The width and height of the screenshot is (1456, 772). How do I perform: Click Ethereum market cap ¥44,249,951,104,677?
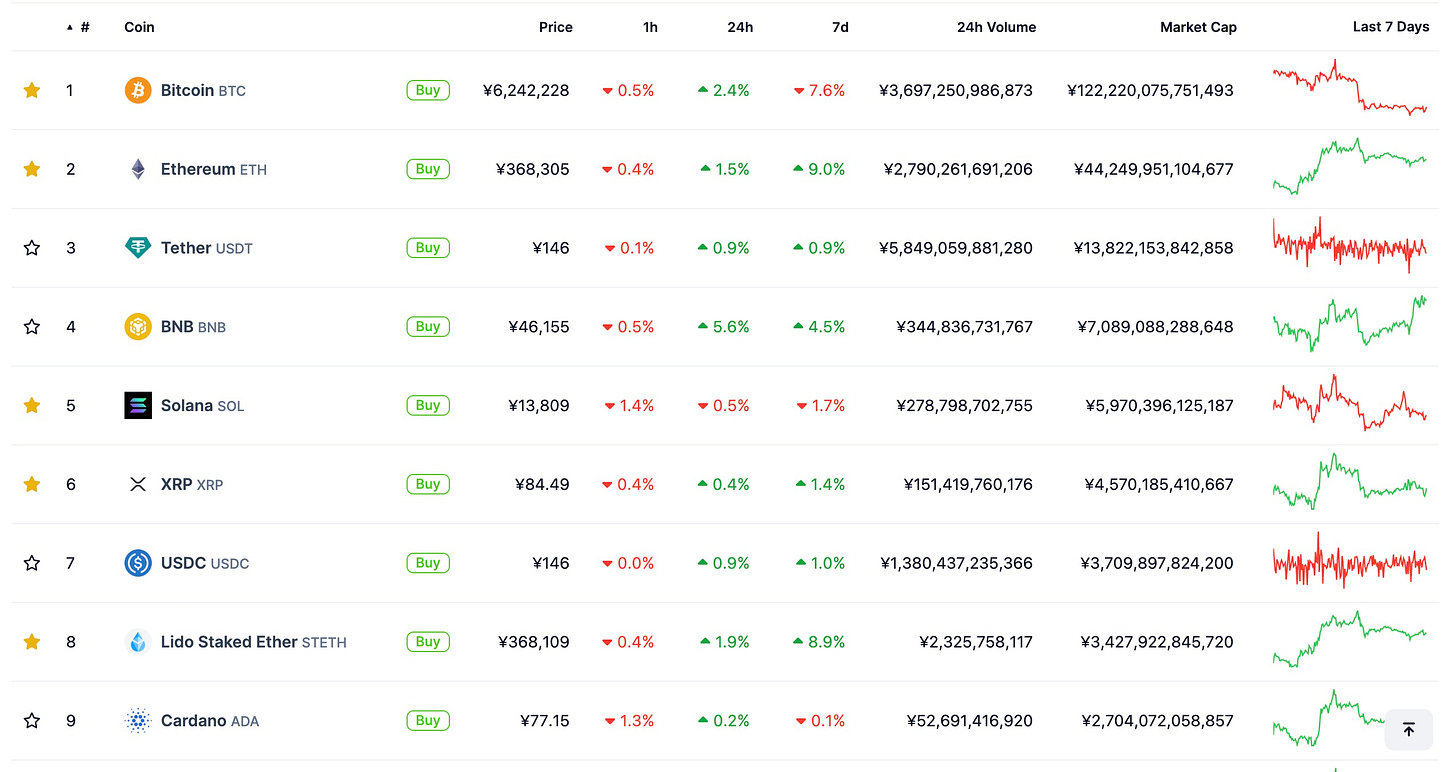coord(1154,169)
